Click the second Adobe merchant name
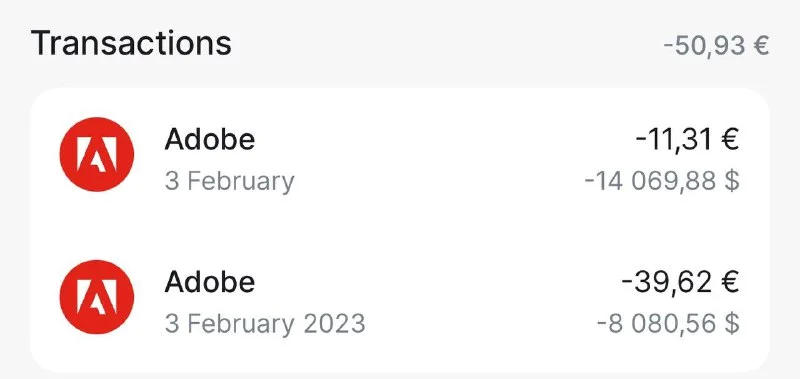800x379 pixels. 210,282
